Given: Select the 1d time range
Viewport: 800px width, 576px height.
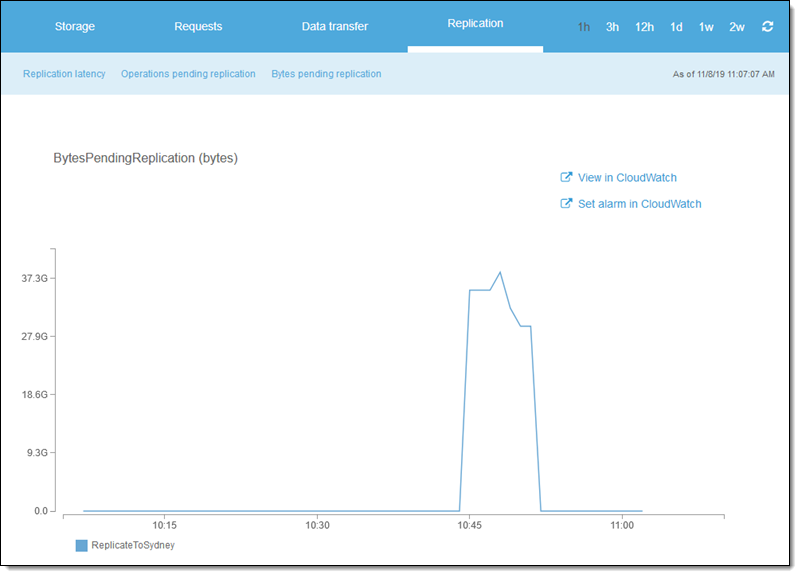Looking at the screenshot, I should click(676, 27).
